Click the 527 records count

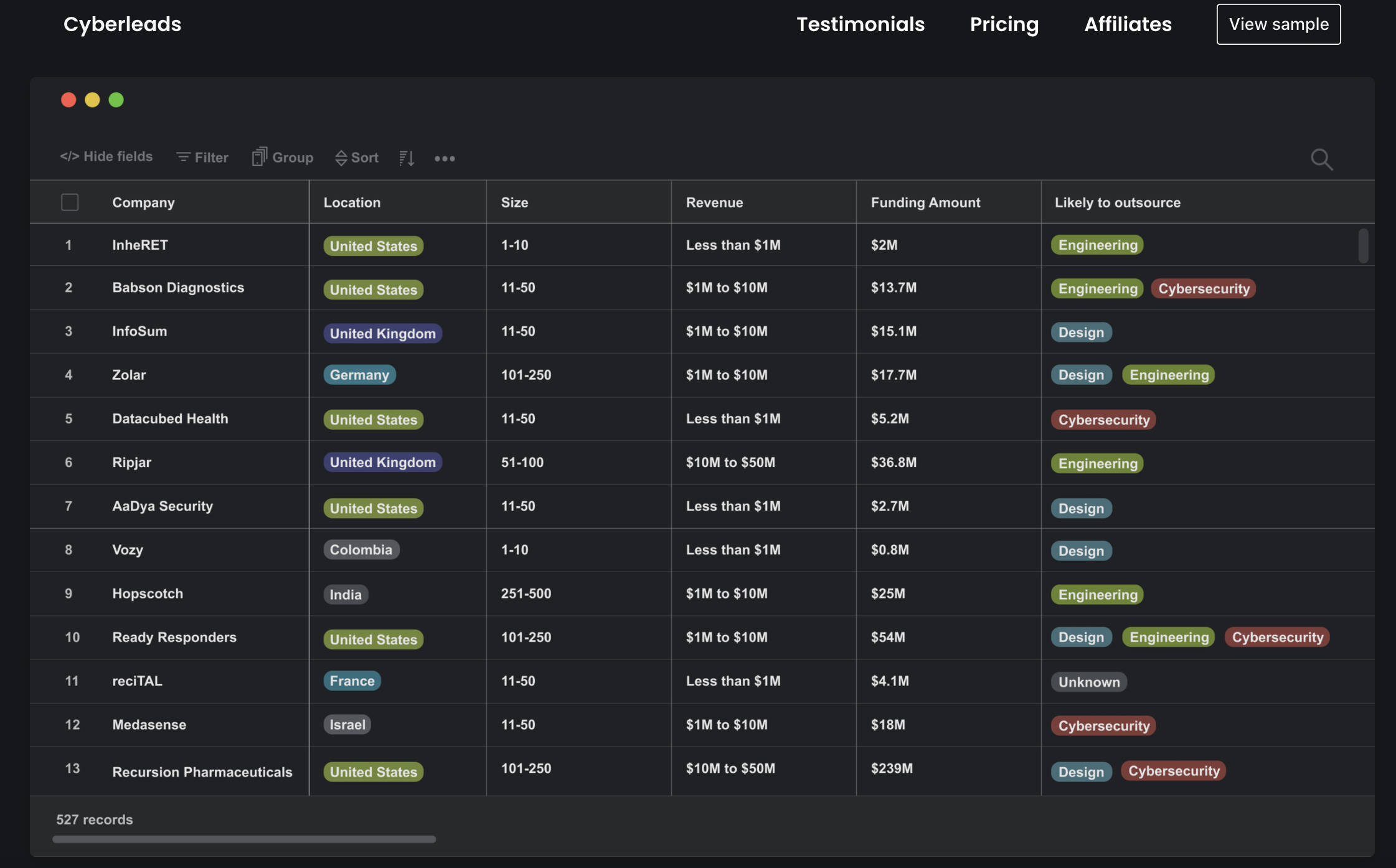(95, 819)
